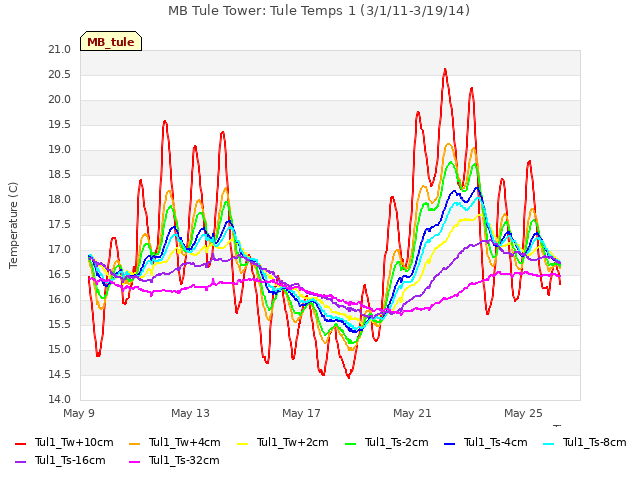This screenshot has width=640, height=480.
Task: Click the cyan Tul1_Ts-8cm legend swatch
Action: click(549, 444)
